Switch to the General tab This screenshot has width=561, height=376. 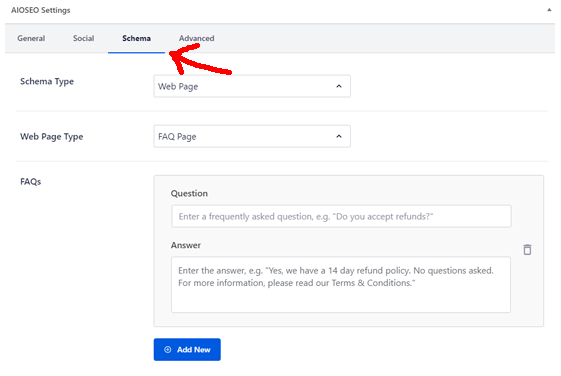[x=31, y=38]
